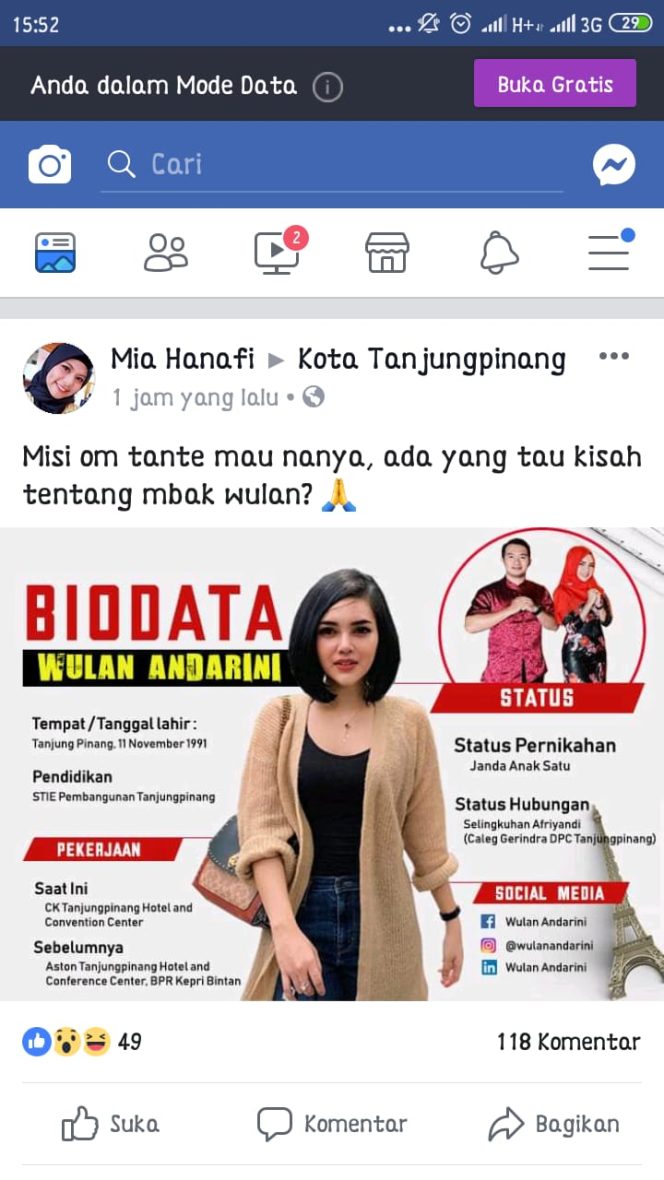This screenshot has height=1180, width=664.
Task: Open the Marketplace storefront tab
Action: pos(387,252)
